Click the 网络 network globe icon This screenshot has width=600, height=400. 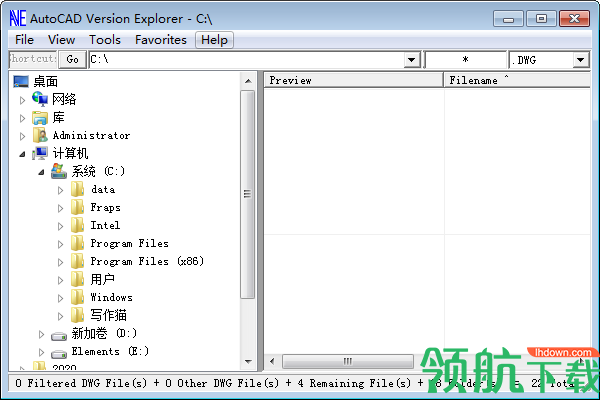click(x=40, y=99)
